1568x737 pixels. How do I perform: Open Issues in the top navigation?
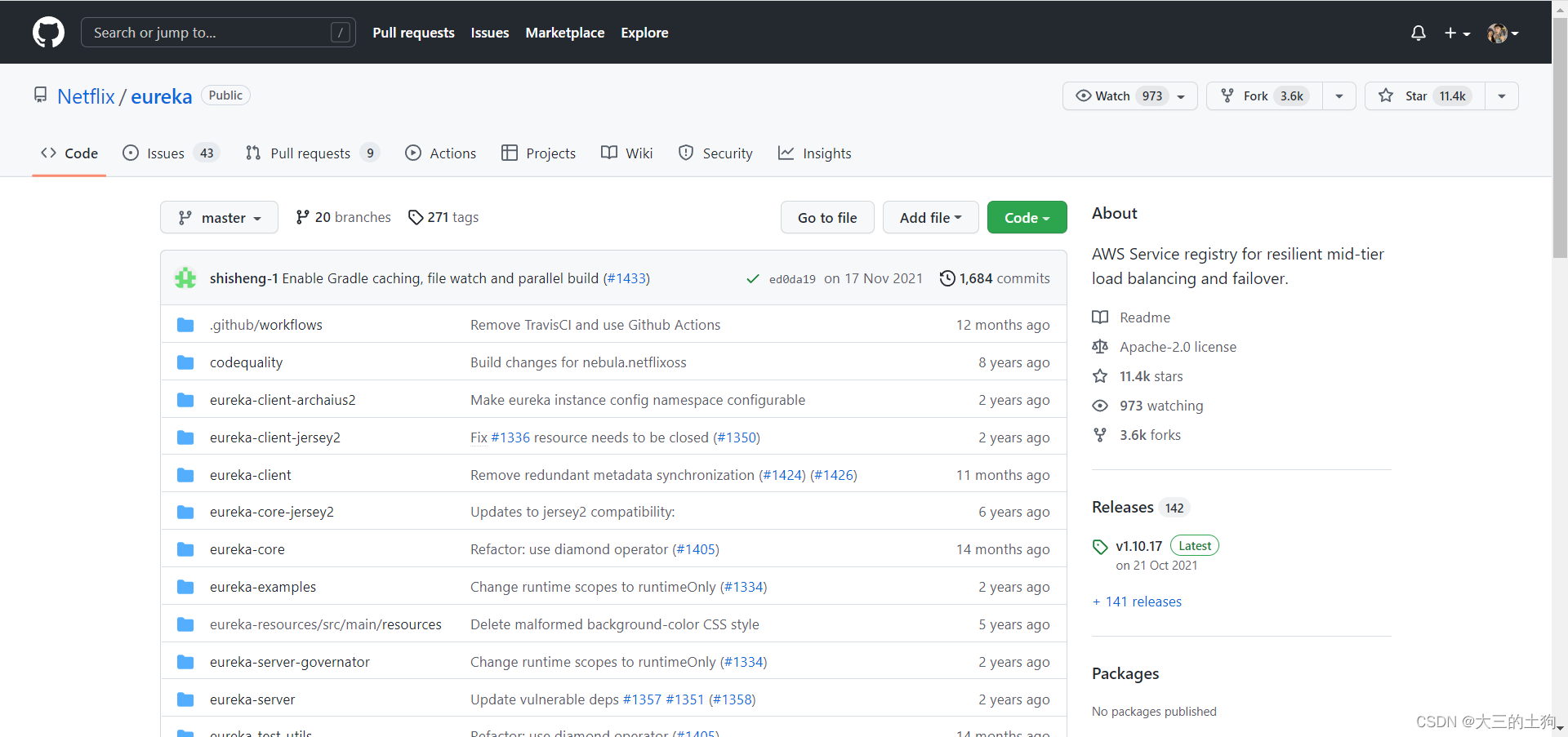coord(490,33)
